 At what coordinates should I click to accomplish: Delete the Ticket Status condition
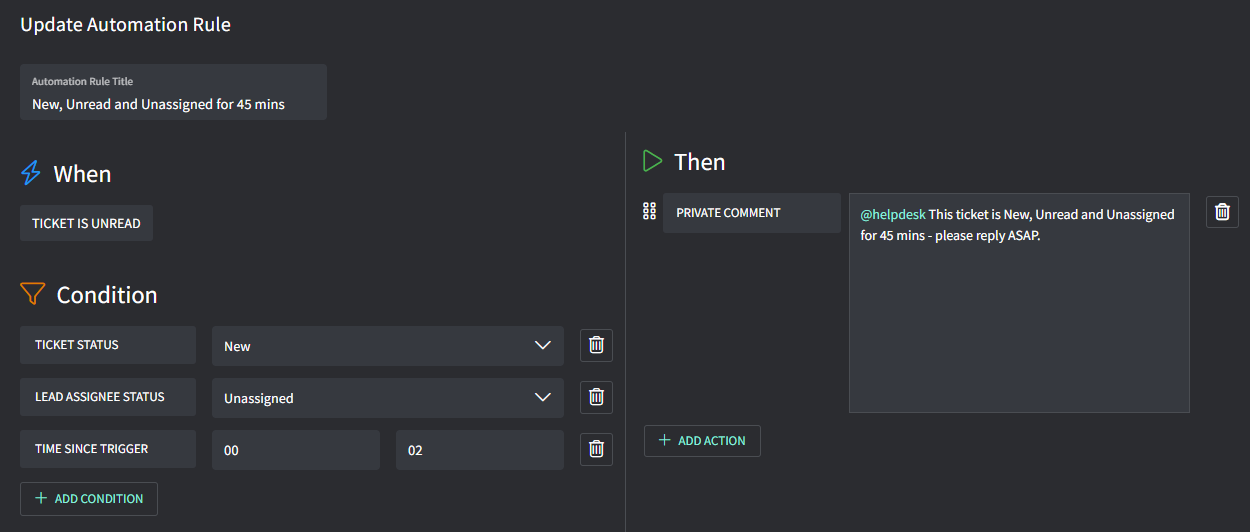(596, 345)
